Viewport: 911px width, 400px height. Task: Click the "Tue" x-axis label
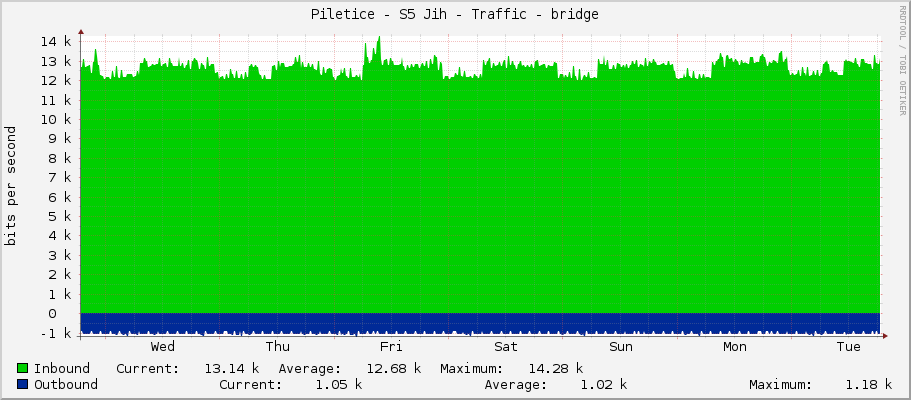pyautogui.click(x=849, y=347)
